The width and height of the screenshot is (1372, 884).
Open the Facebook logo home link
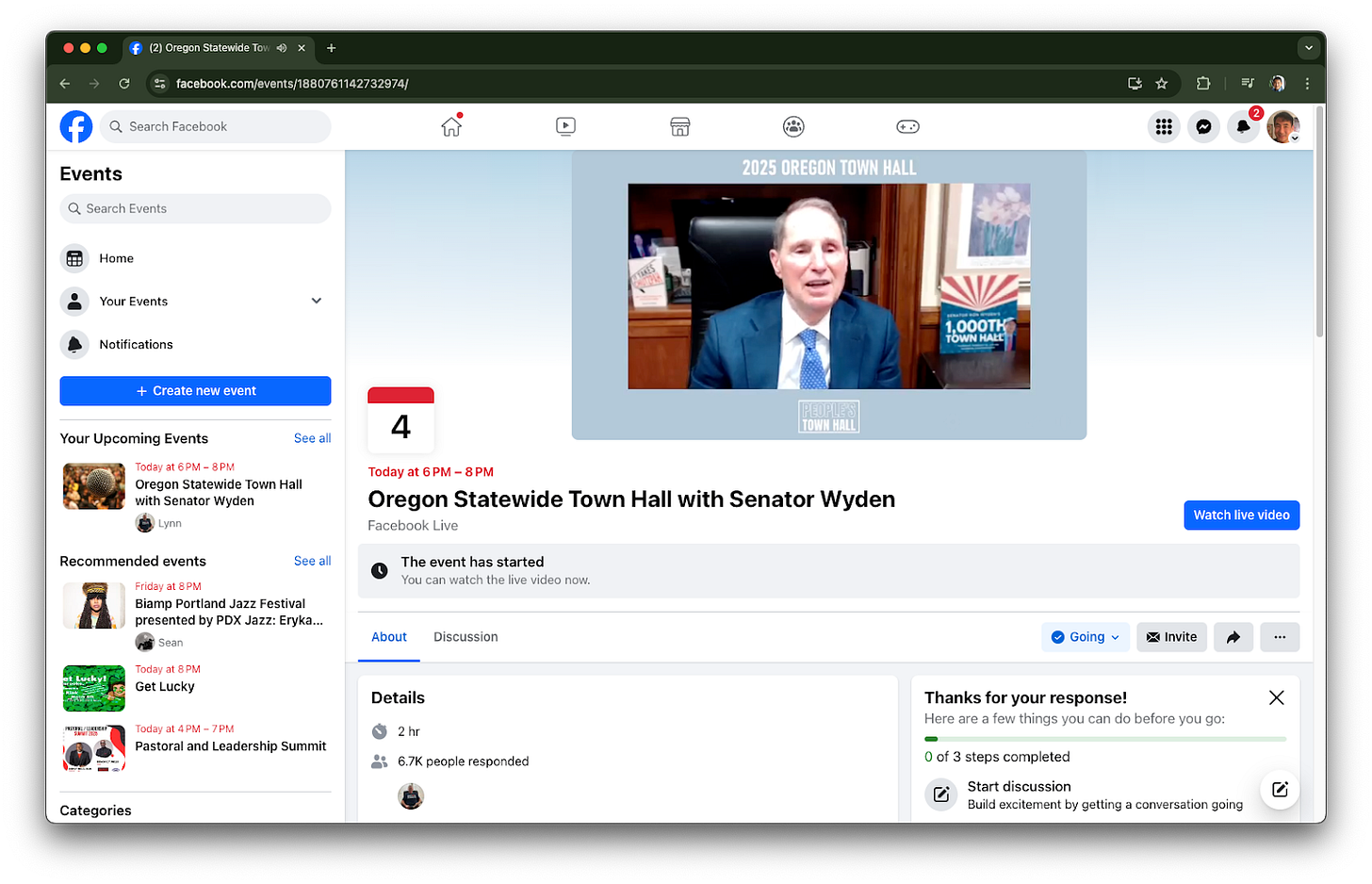76,126
